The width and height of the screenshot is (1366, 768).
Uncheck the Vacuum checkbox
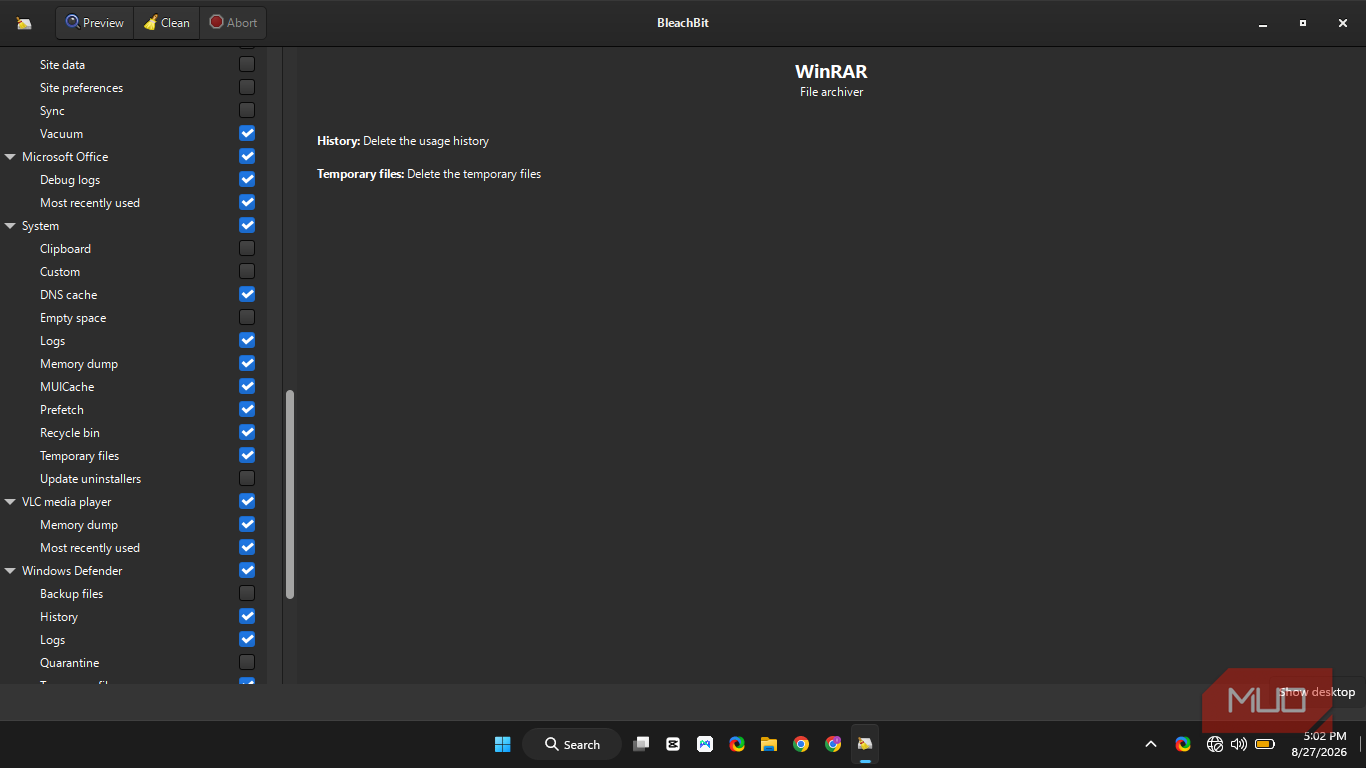coord(247,133)
